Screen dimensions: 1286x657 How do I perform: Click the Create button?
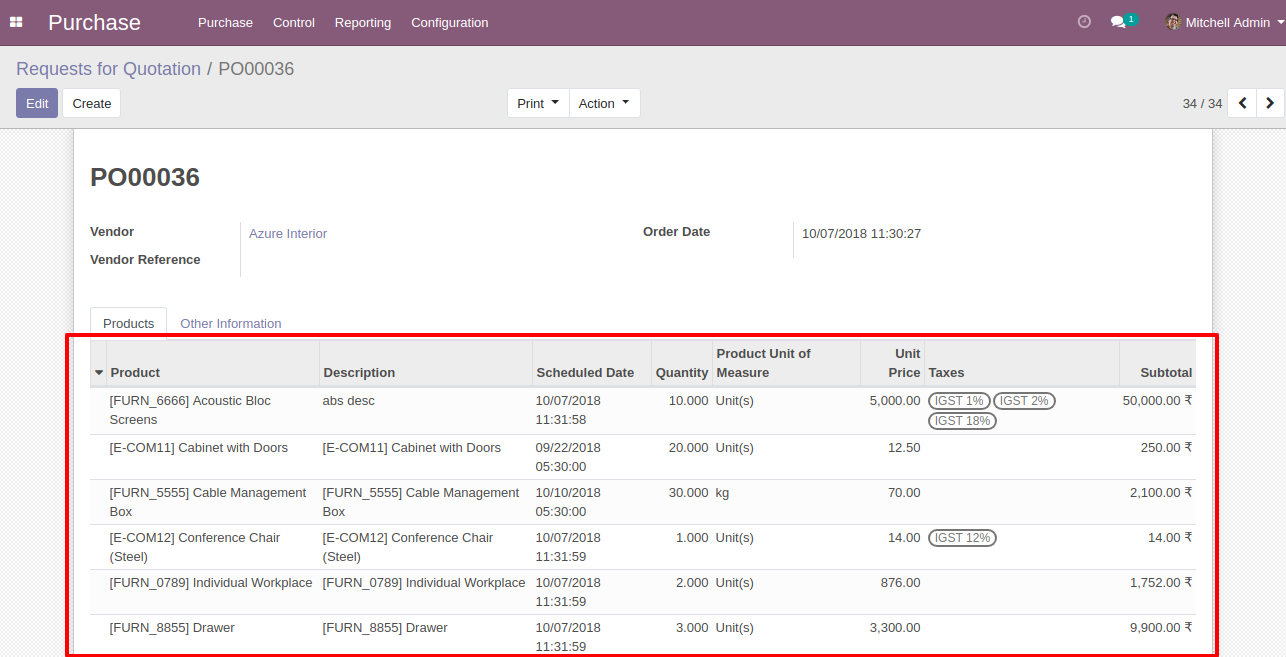[x=92, y=103]
